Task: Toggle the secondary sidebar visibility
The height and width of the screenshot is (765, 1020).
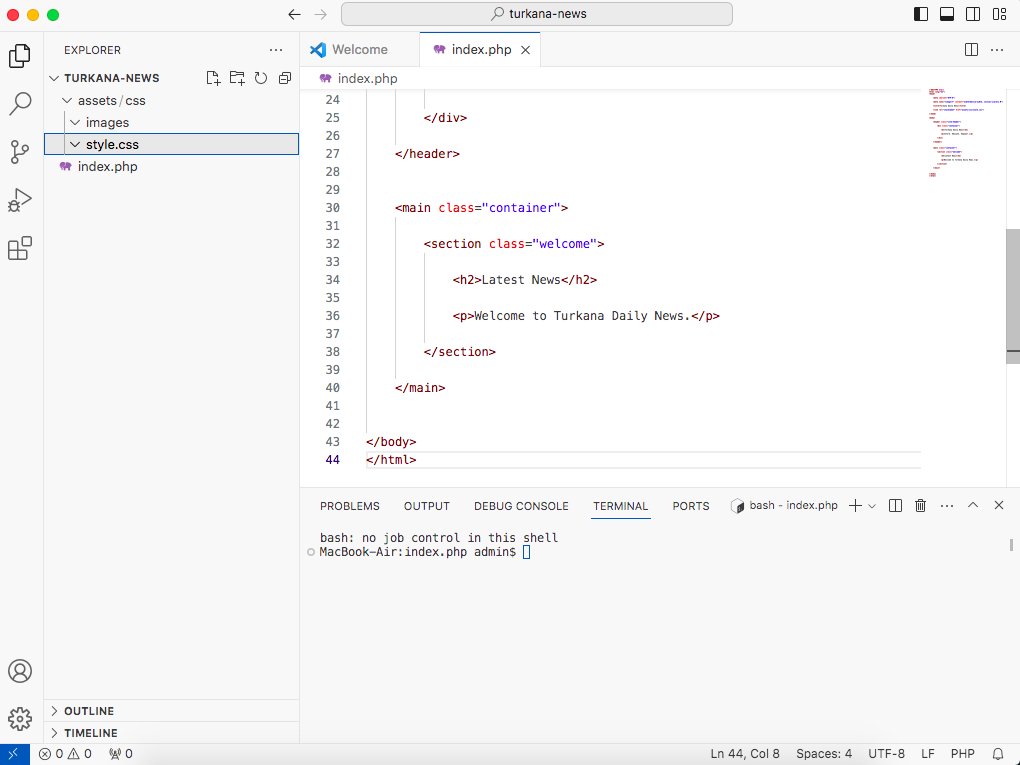Action: [973, 14]
